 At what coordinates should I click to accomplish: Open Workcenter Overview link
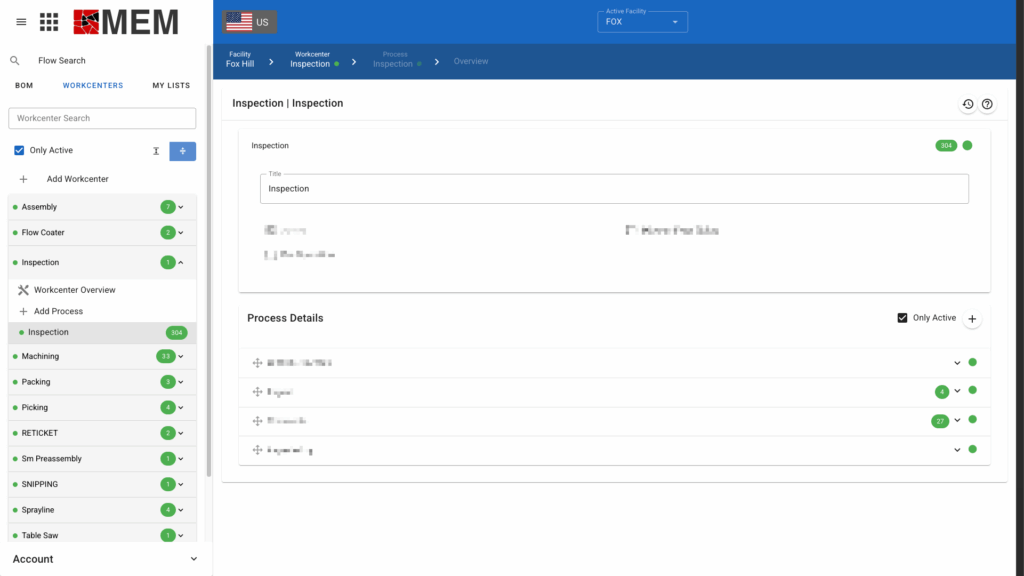(74, 290)
